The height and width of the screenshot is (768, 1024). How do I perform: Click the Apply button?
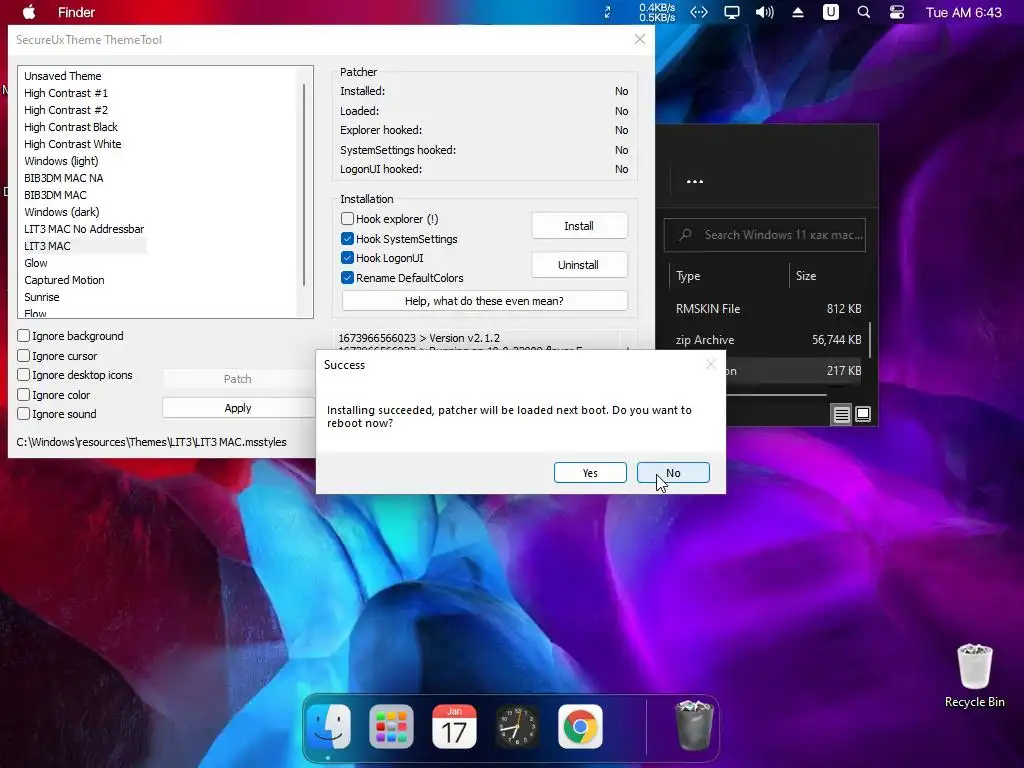(x=238, y=408)
